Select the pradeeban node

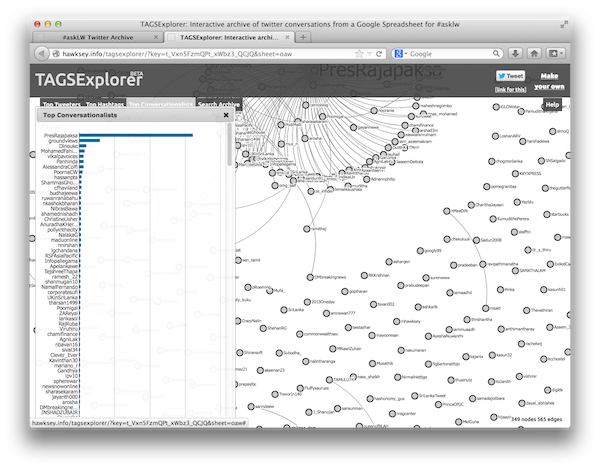pyautogui.click(x=454, y=265)
